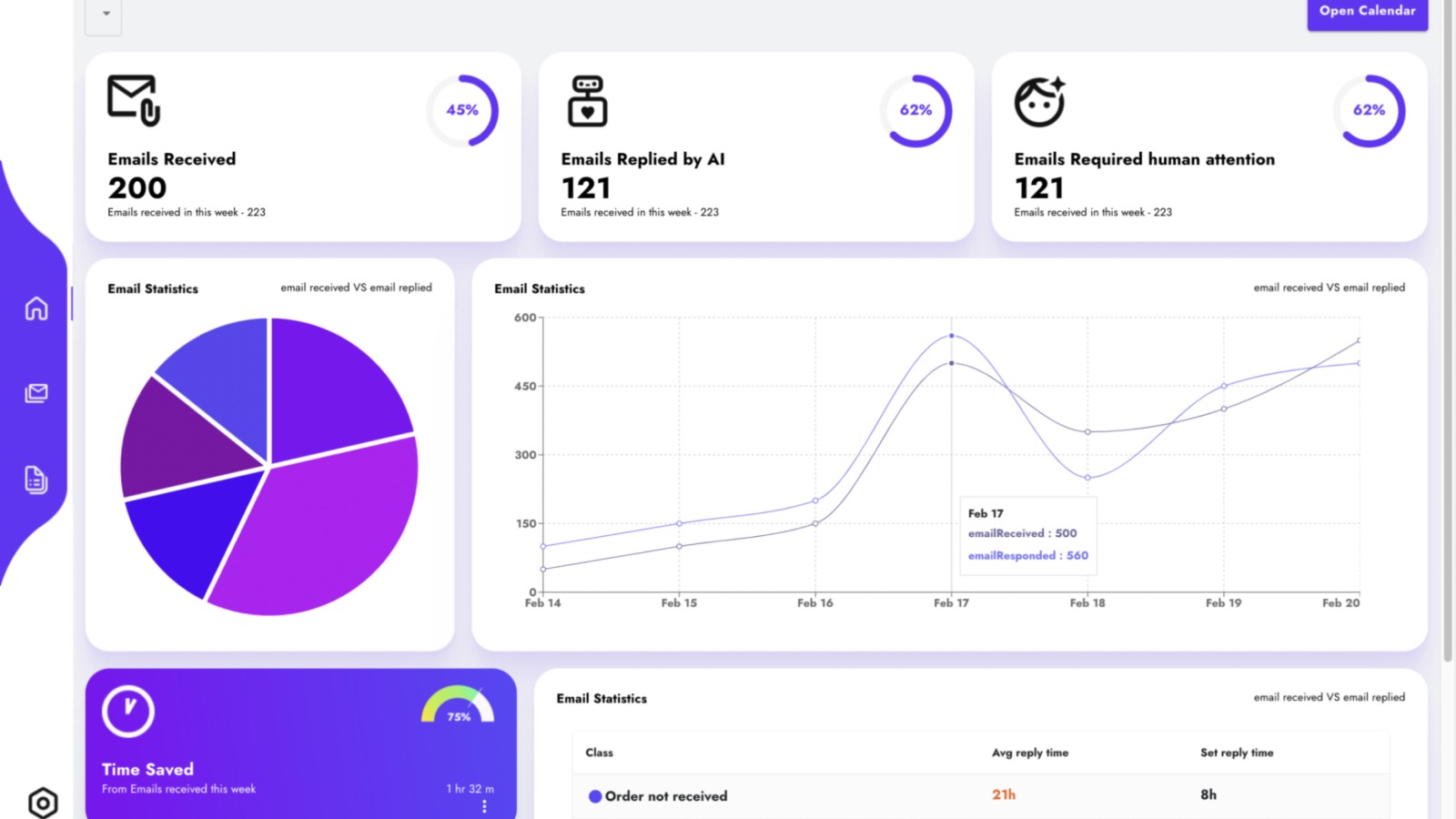Image resolution: width=1456 pixels, height=819 pixels.
Task: Click the Feb 14 axis label
Action: 543,603
